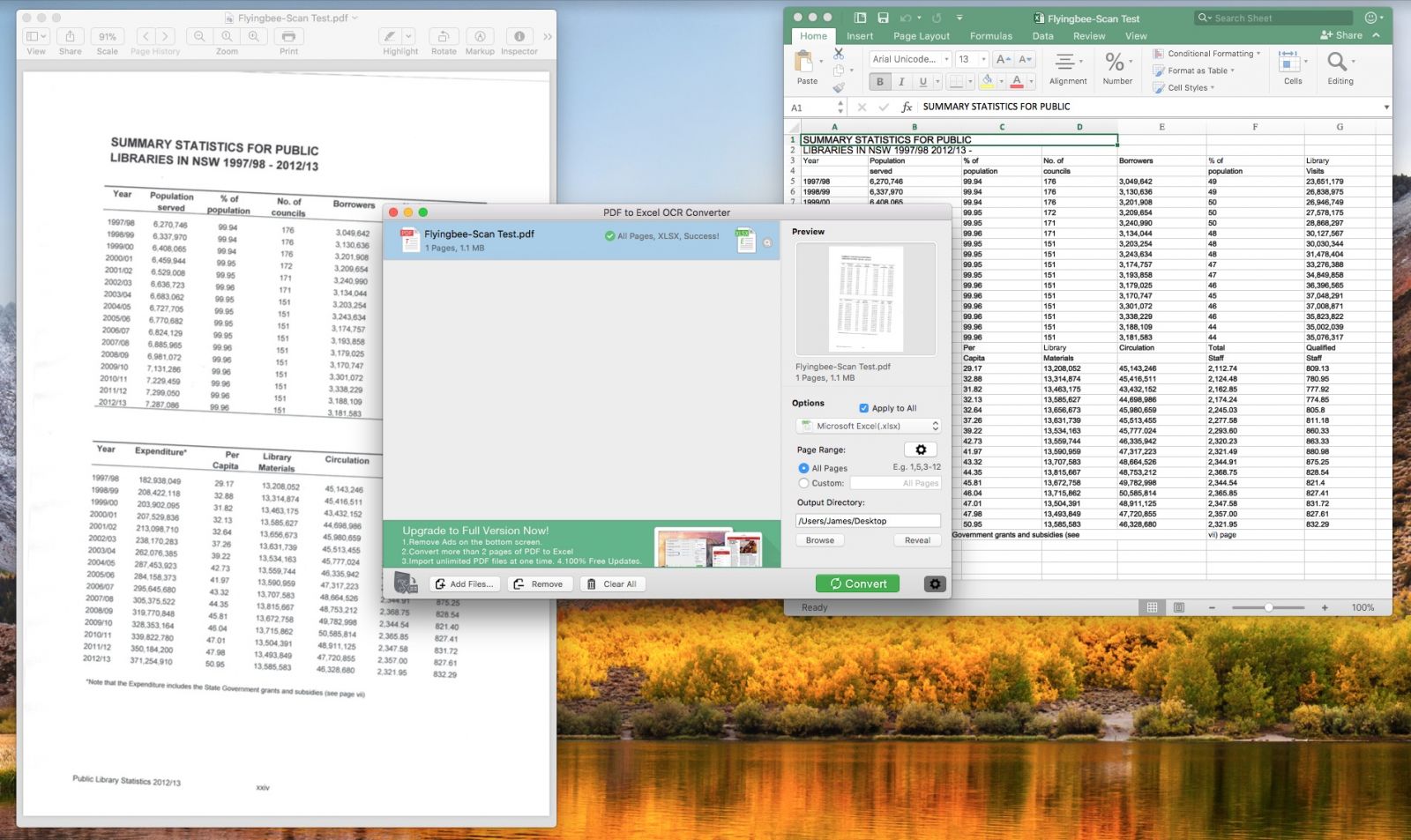Select the All Pages radio button
The width and height of the screenshot is (1411, 840).
pos(803,468)
